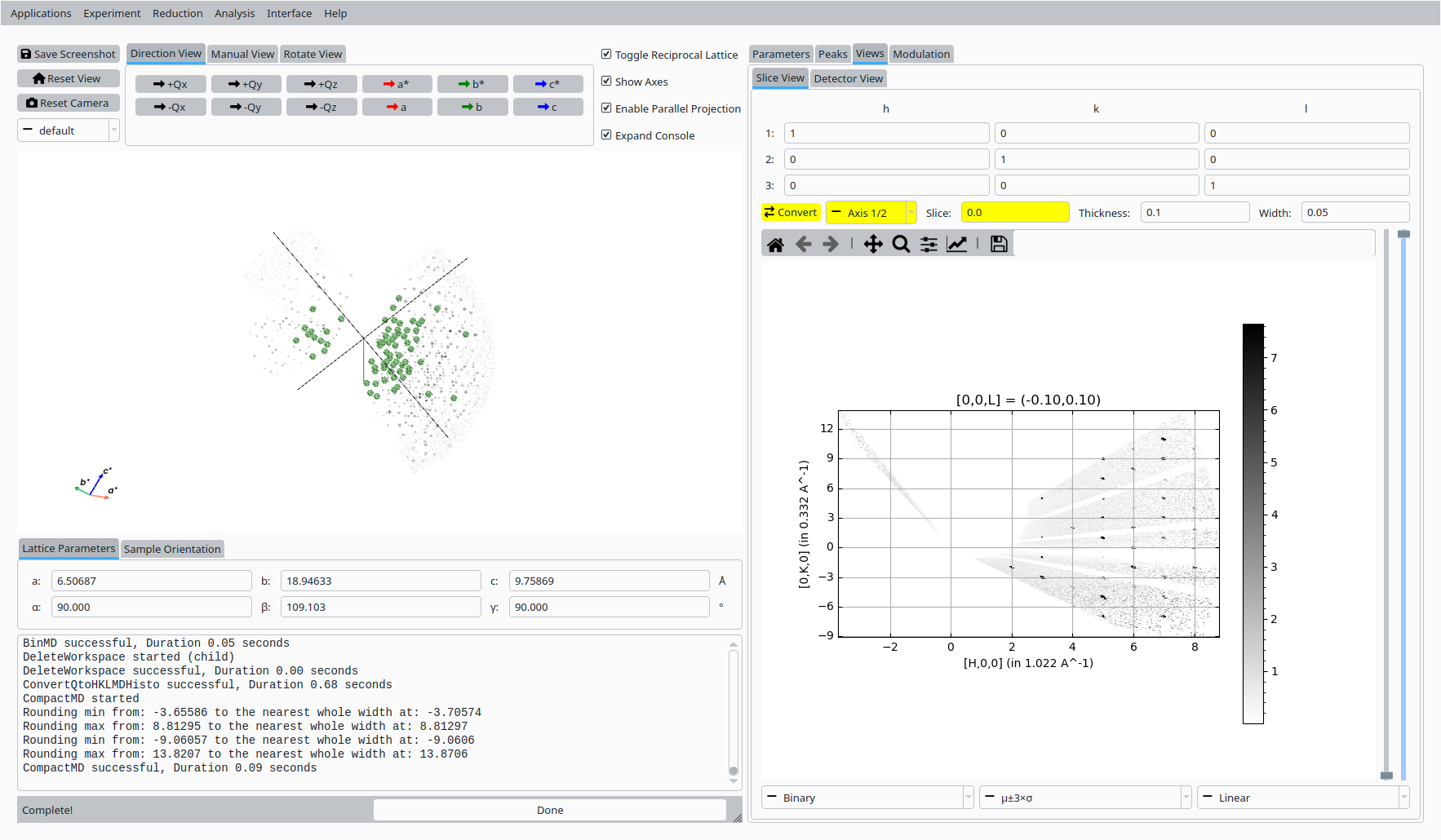Click the blue vertical slider handle

point(1403,235)
